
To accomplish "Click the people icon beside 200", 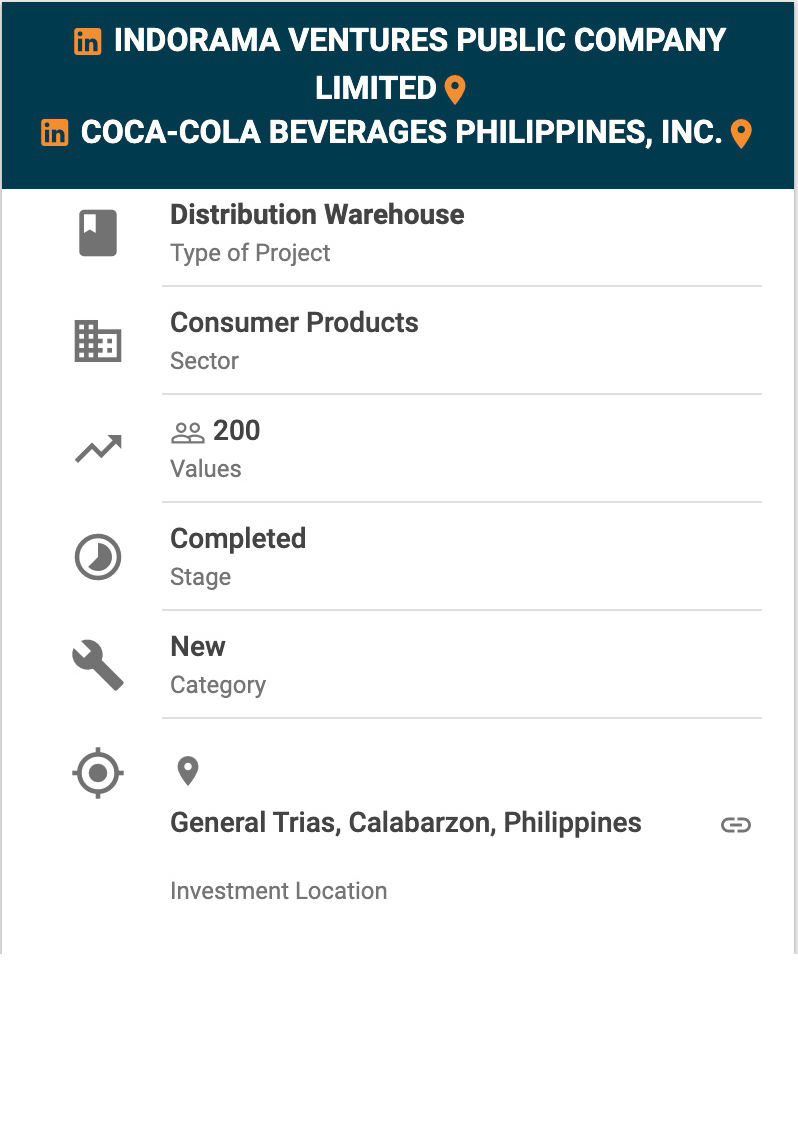I will point(188,433).
